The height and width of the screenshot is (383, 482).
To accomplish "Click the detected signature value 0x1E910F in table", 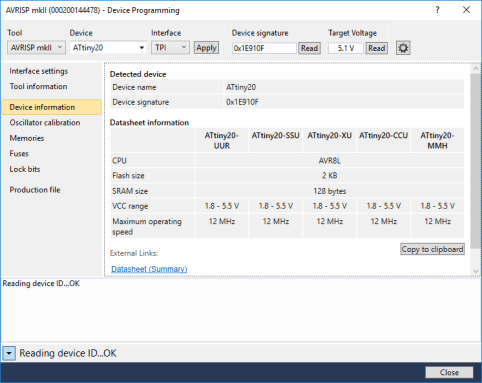I will click(242, 102).
